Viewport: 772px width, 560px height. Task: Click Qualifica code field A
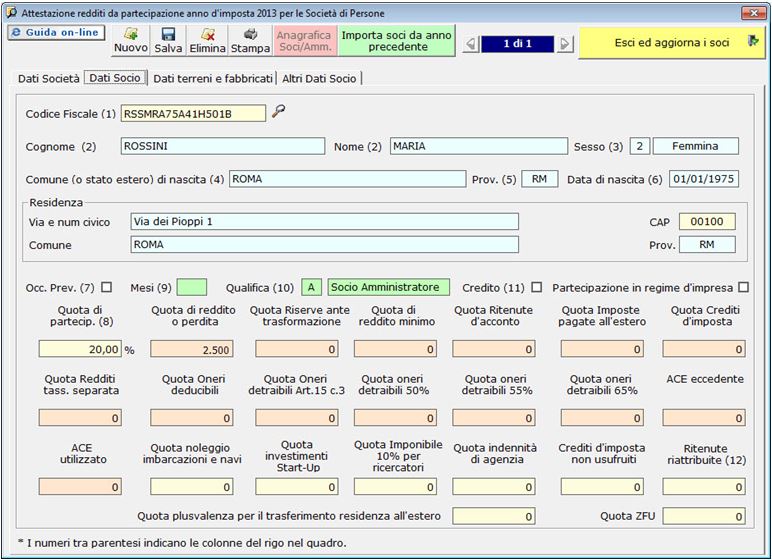tap(311, 287)
